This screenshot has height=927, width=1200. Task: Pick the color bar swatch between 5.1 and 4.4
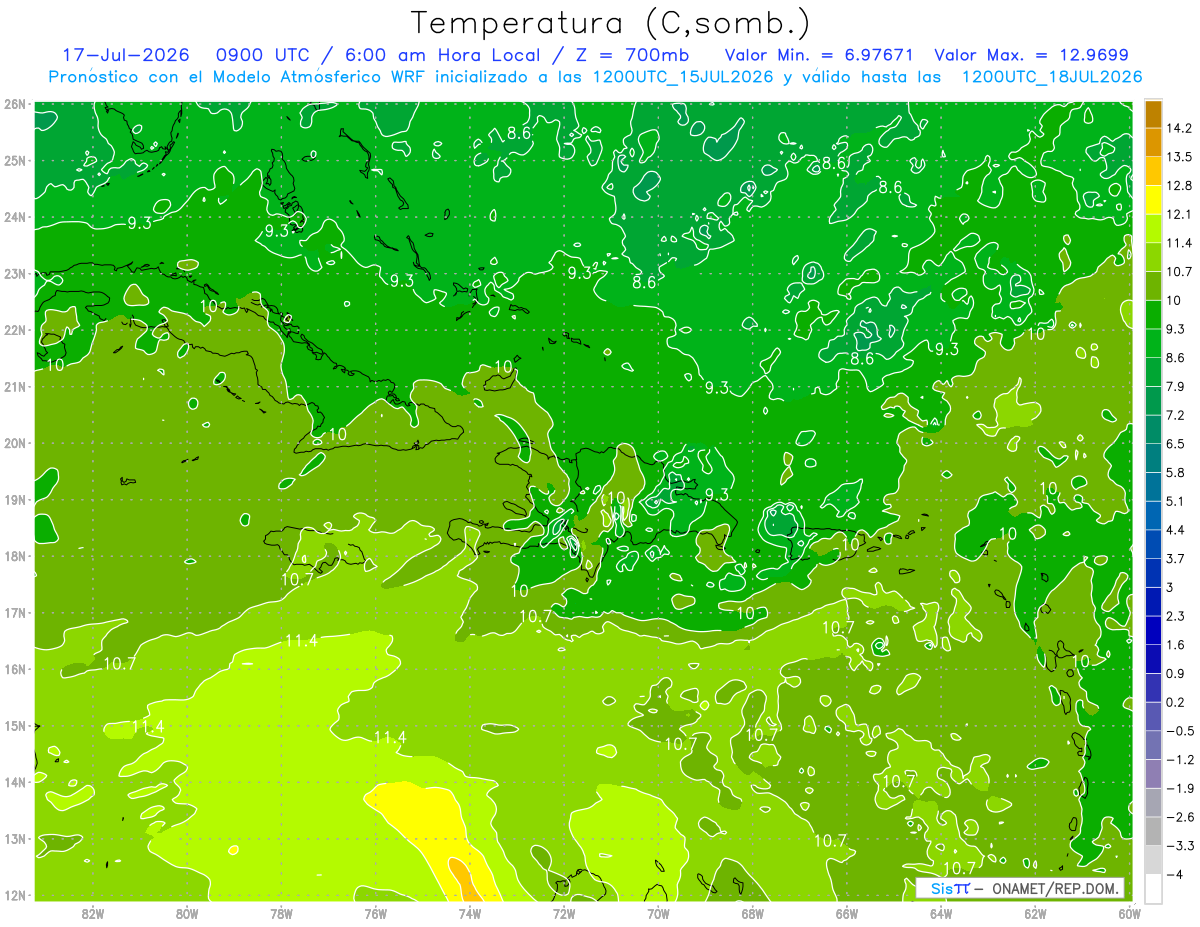click(x=1153, y=515)
